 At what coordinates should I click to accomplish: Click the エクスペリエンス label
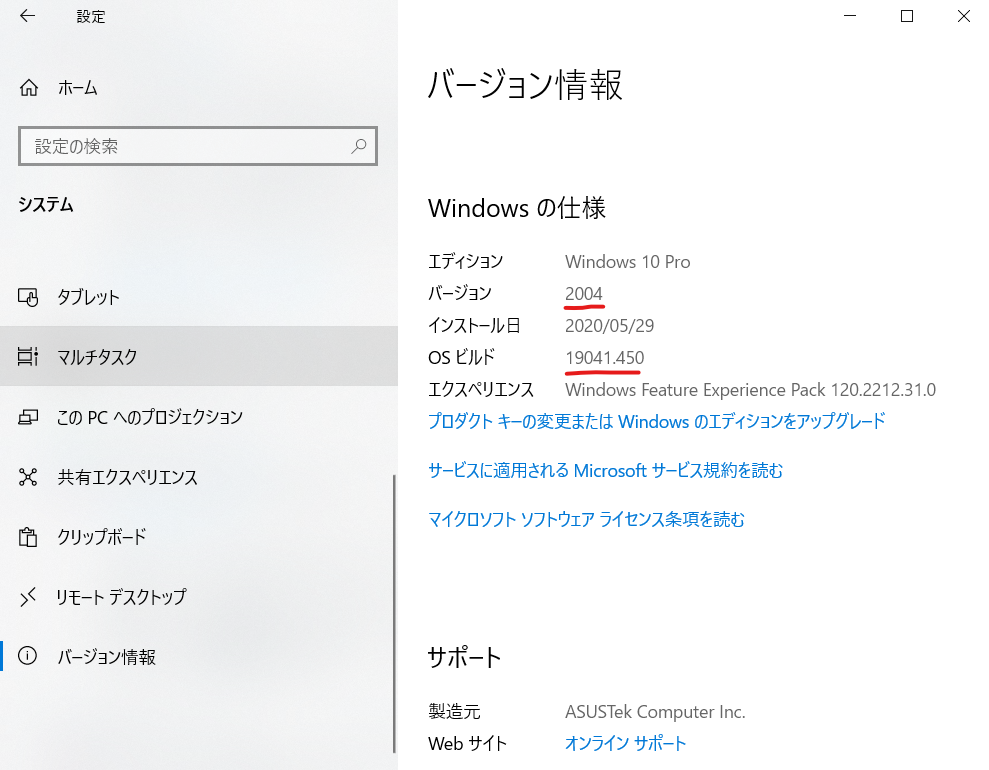pos(481,390)
